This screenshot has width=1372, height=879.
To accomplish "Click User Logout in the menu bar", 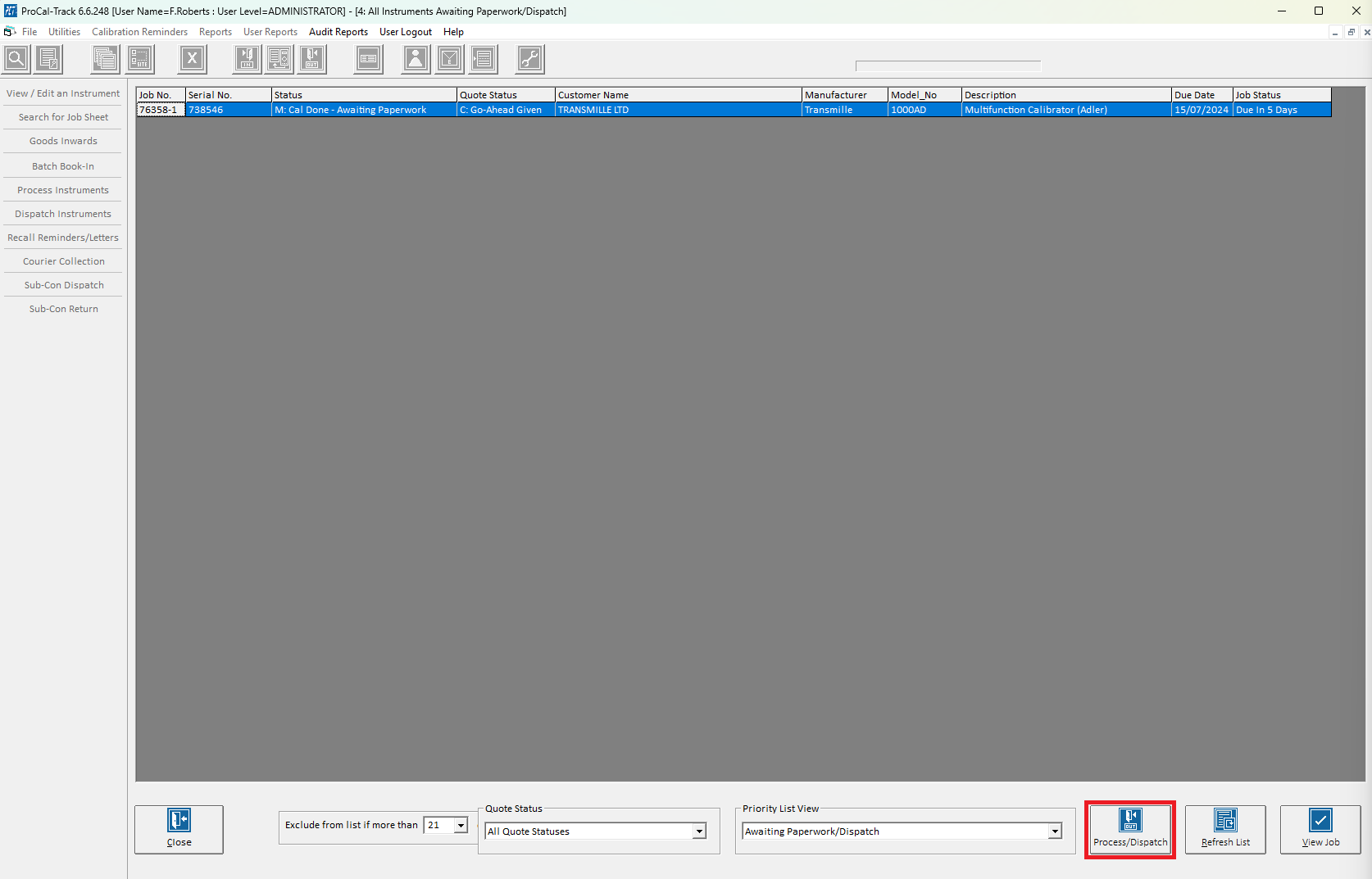I will tap(406, 32).
